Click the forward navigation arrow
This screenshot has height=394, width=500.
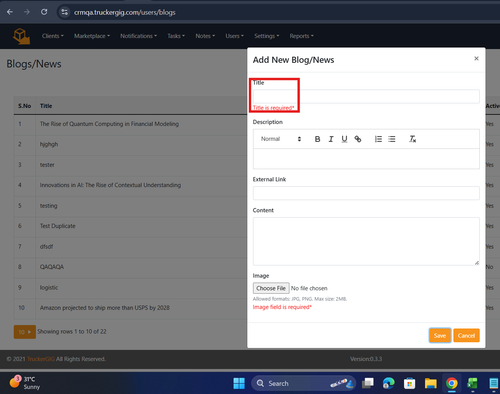(27, 12)
